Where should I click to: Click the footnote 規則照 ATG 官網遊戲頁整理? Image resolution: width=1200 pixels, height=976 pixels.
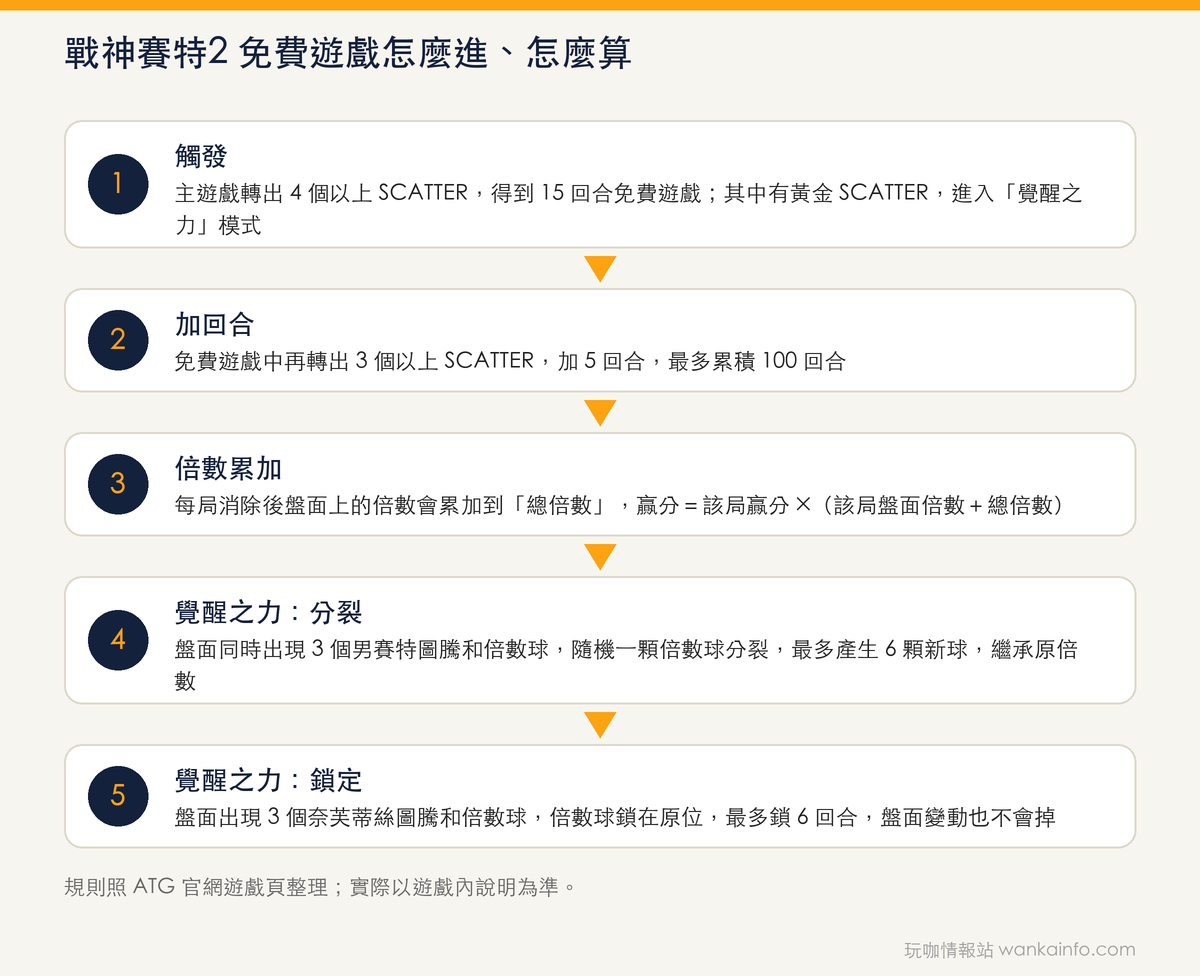click(x=320, y=887)
